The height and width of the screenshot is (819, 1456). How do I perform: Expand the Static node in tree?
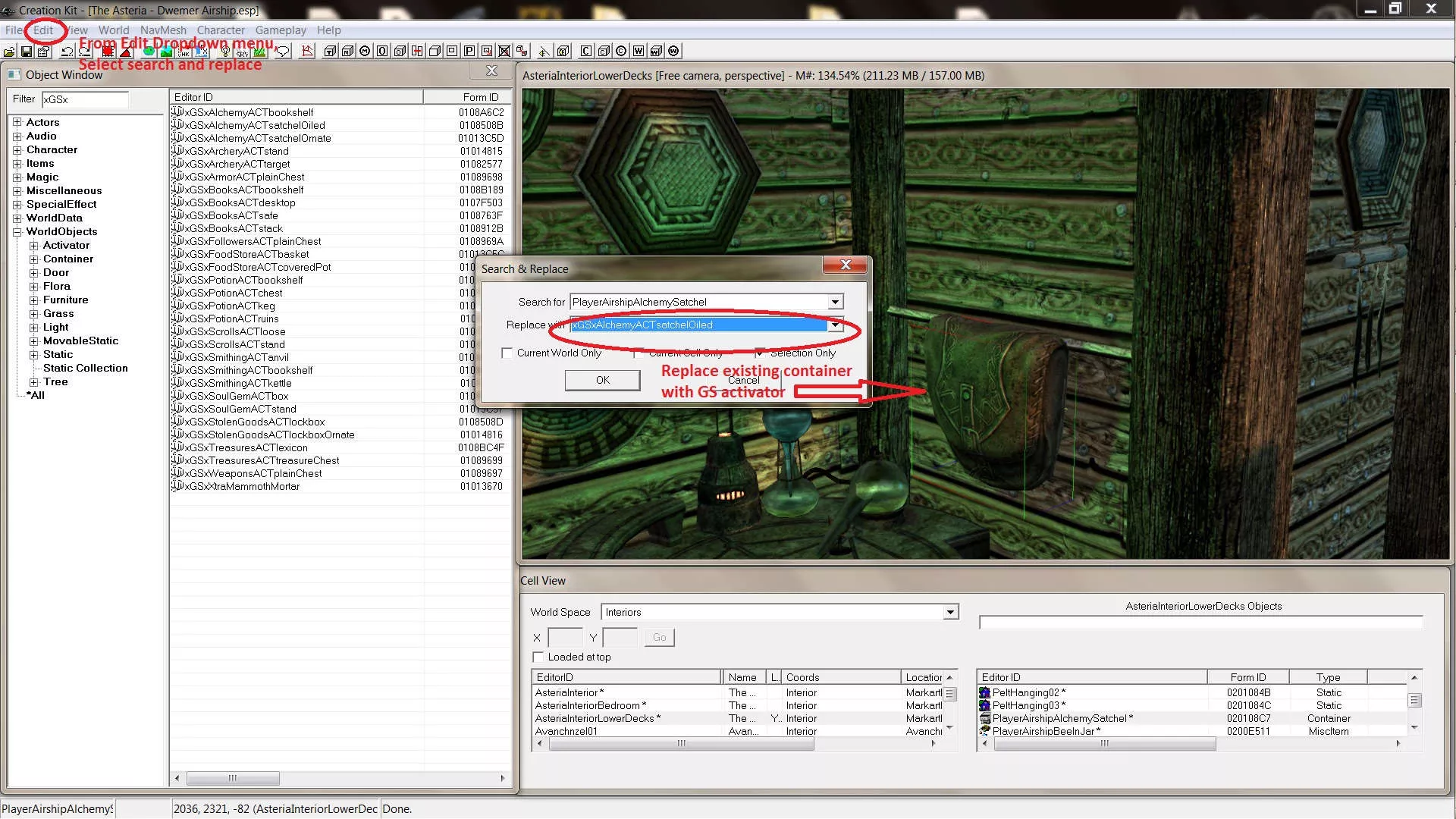pyautogui.click(x=33, y=355)
